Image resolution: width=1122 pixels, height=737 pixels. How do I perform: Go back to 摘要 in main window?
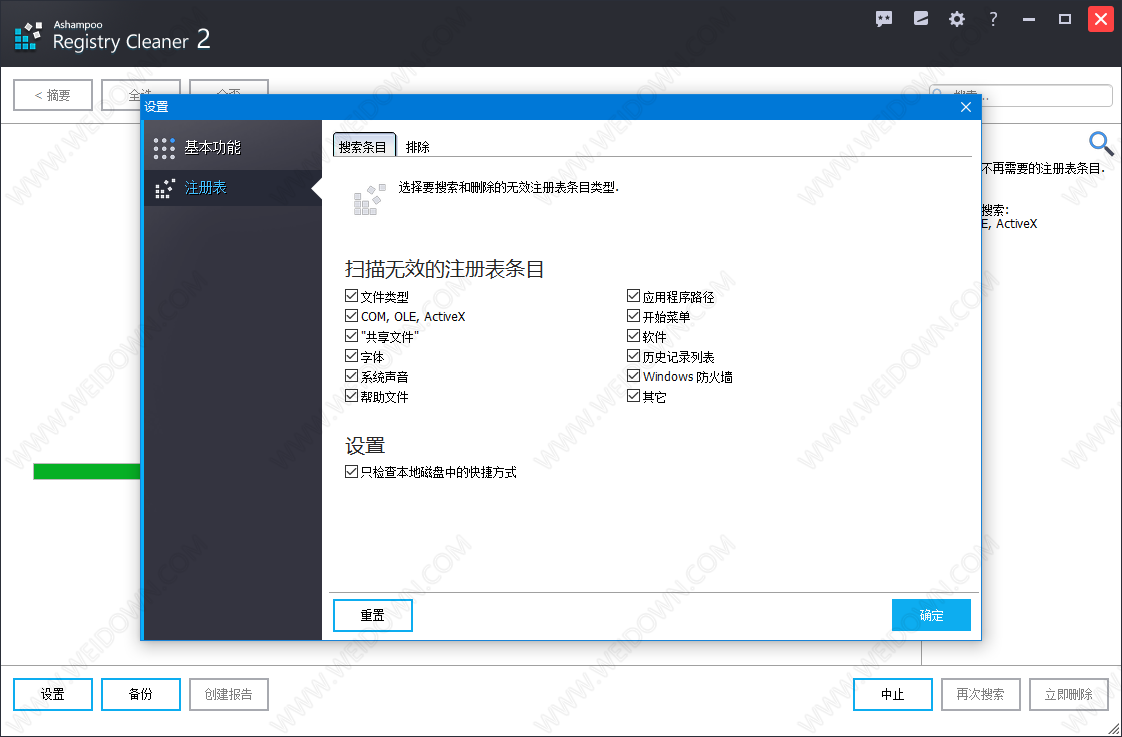tap(53, 95)
